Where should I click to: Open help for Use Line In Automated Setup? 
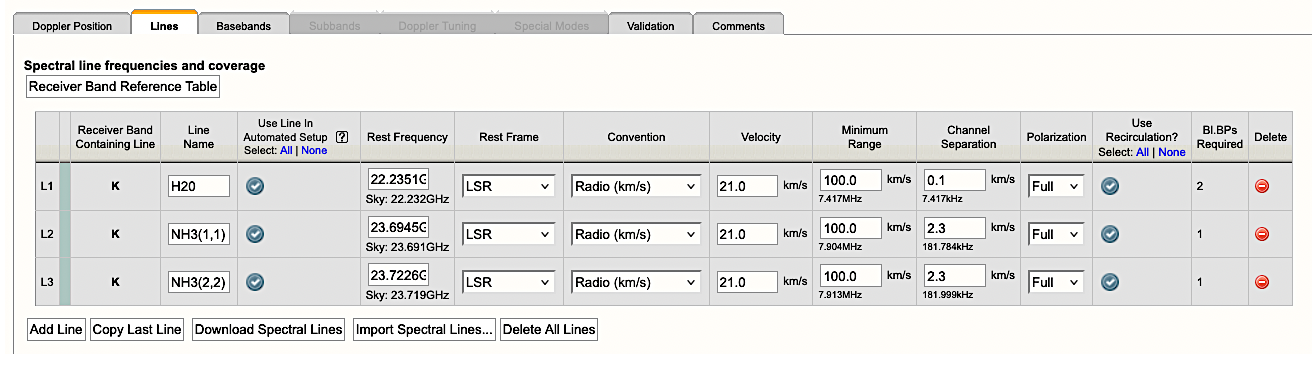pos(342,137)
